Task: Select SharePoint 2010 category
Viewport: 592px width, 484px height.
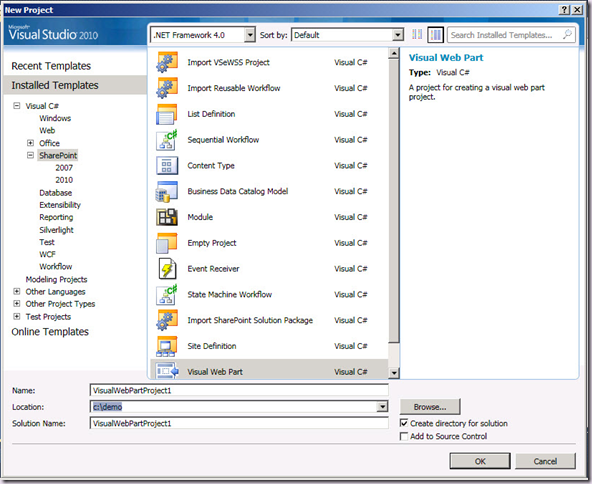Action: (64, 180)
